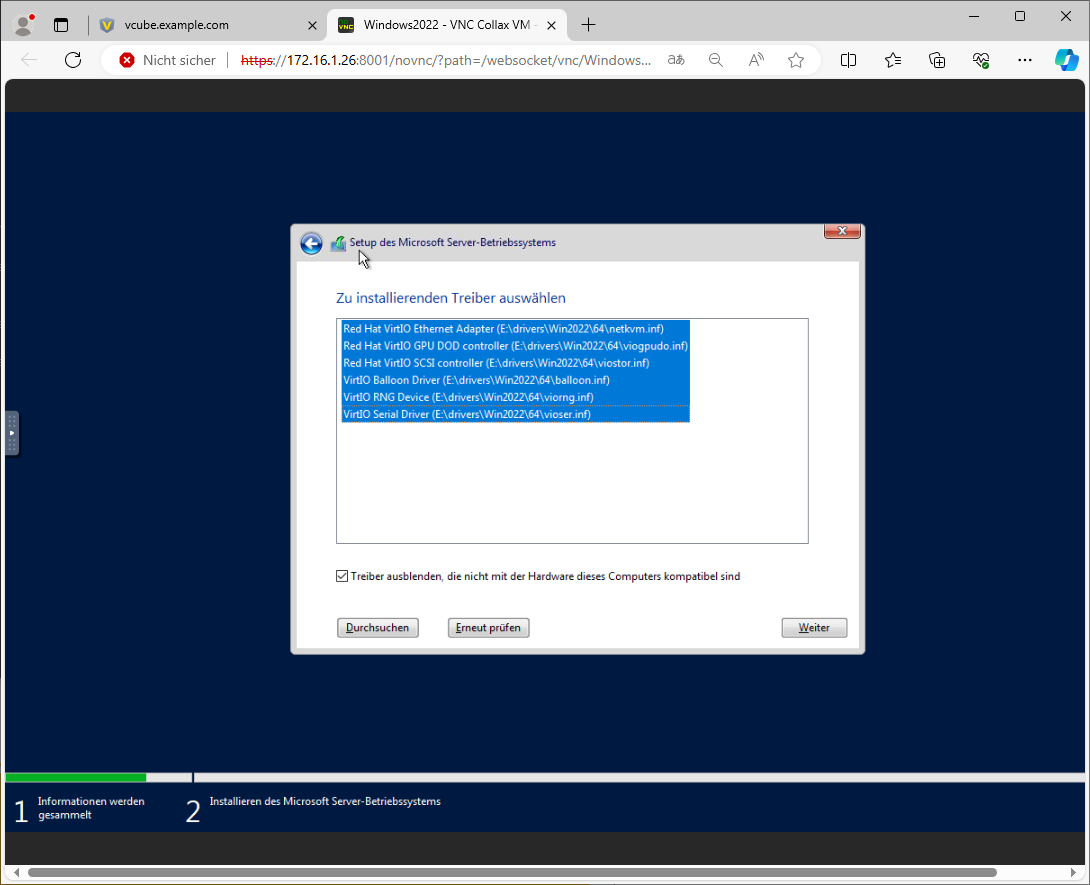Open a new browser tab
The image size is (1090, 885).
588,25
